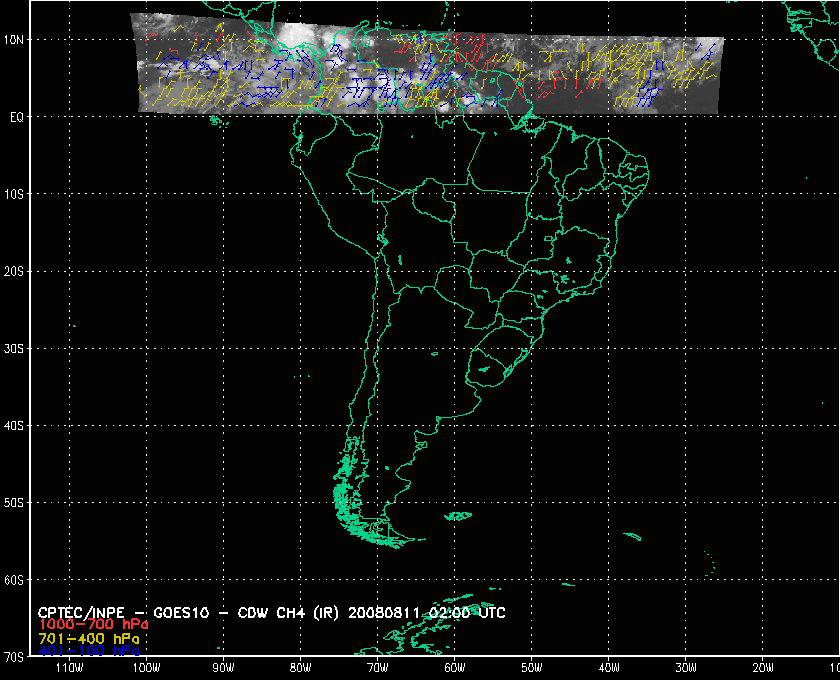Click the 100W longitude label
840x680 pixels.
click(x=146, y=668)
